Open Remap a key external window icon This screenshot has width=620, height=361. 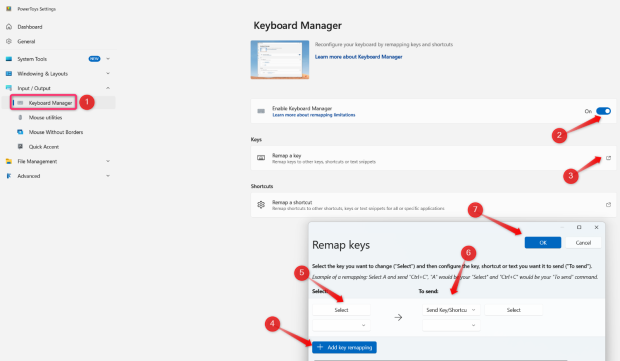[608, 158]
